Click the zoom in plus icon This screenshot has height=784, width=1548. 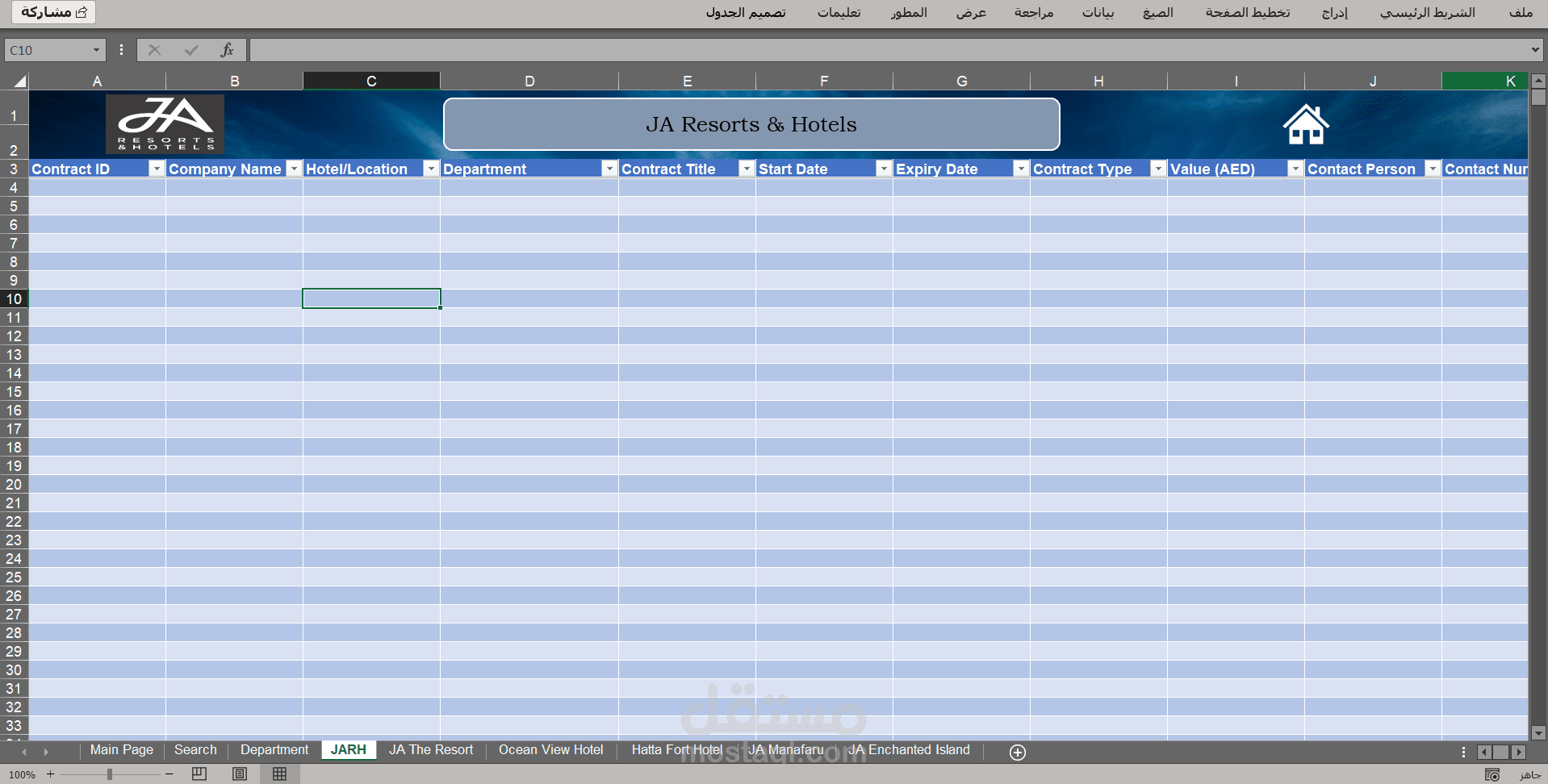click(50, 774)
